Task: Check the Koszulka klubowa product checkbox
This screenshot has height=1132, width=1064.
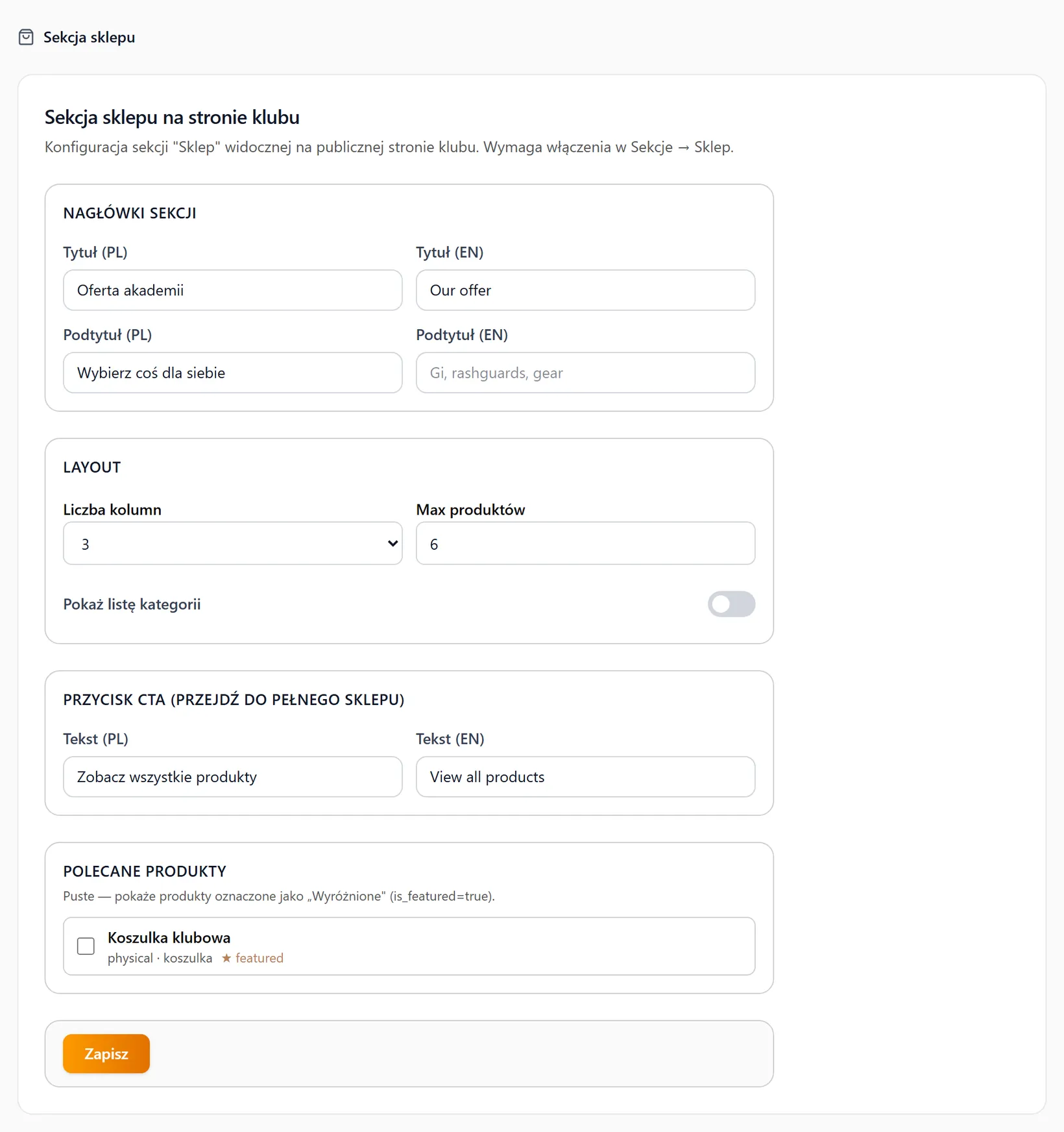Action: [x=86, y=946]
